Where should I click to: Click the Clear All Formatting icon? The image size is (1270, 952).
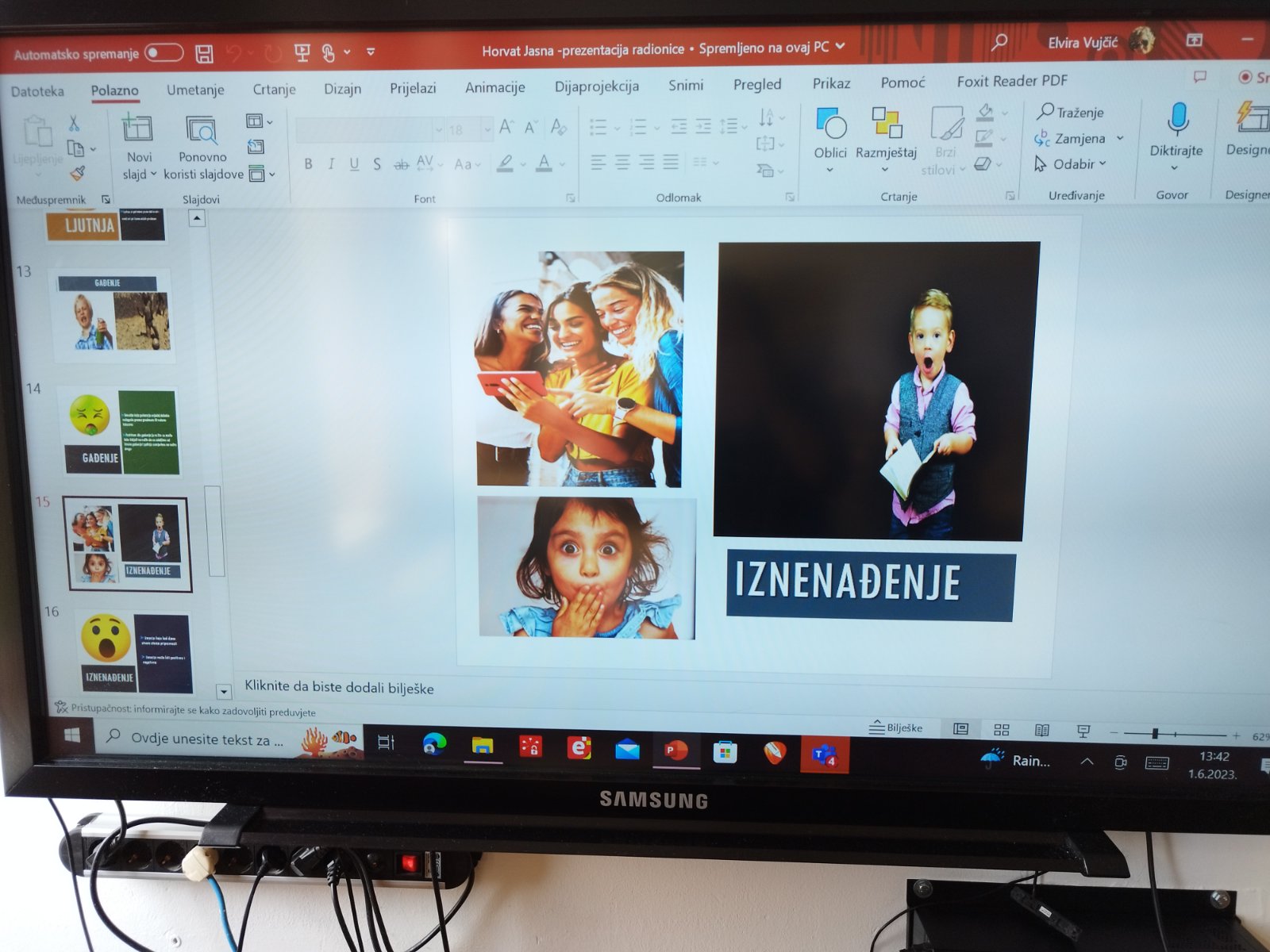coord(558,126)
